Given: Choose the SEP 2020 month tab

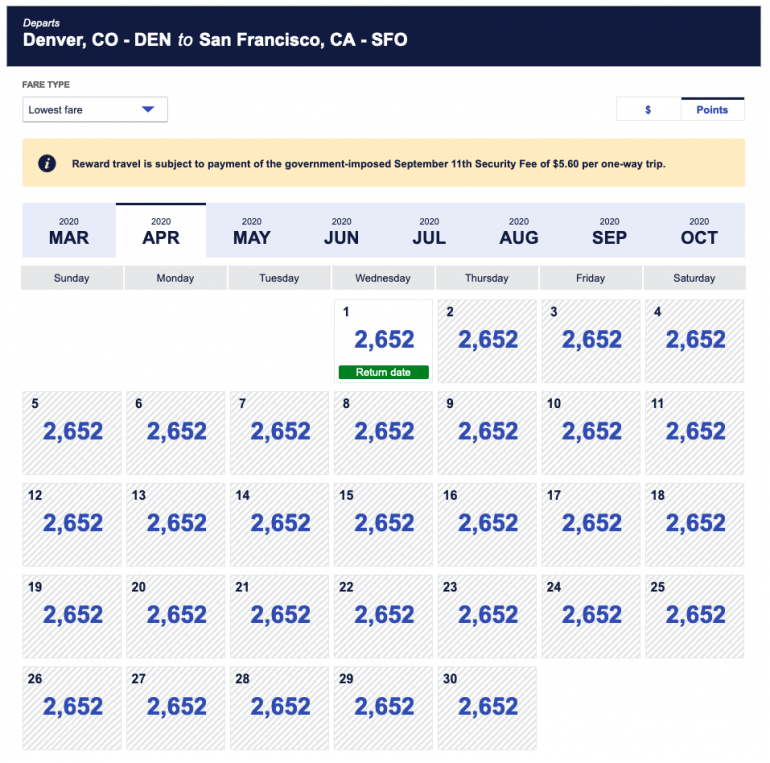Looking at the screenshot, I should (x=609, y=231).
